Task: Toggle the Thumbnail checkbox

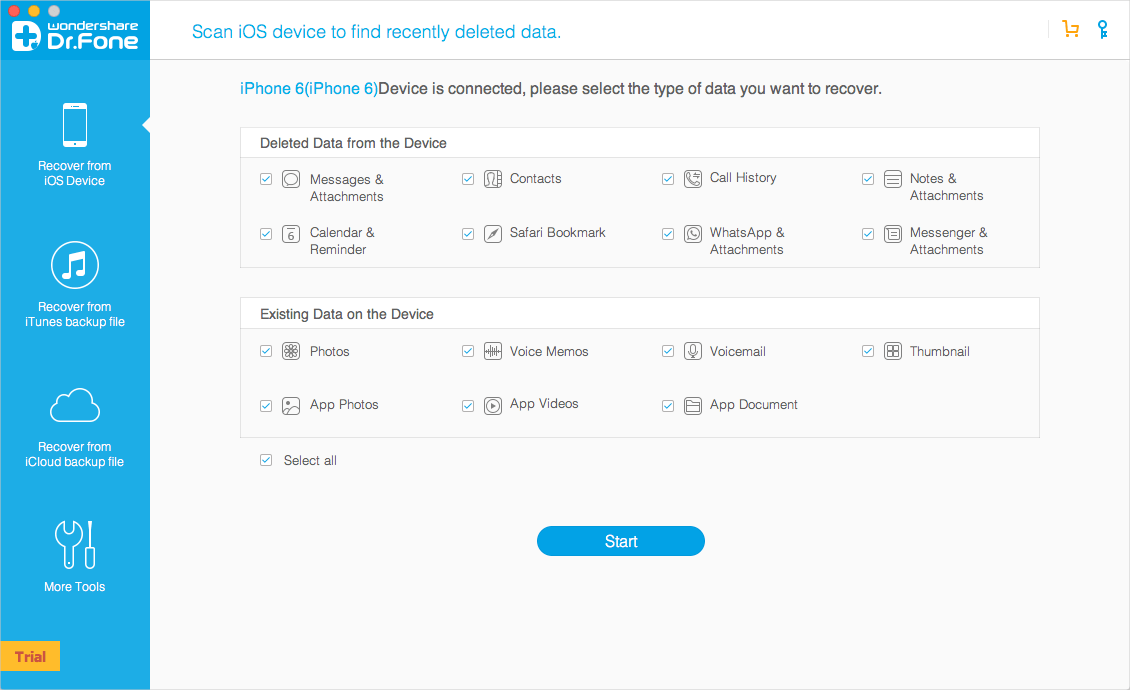Action: 868,351
